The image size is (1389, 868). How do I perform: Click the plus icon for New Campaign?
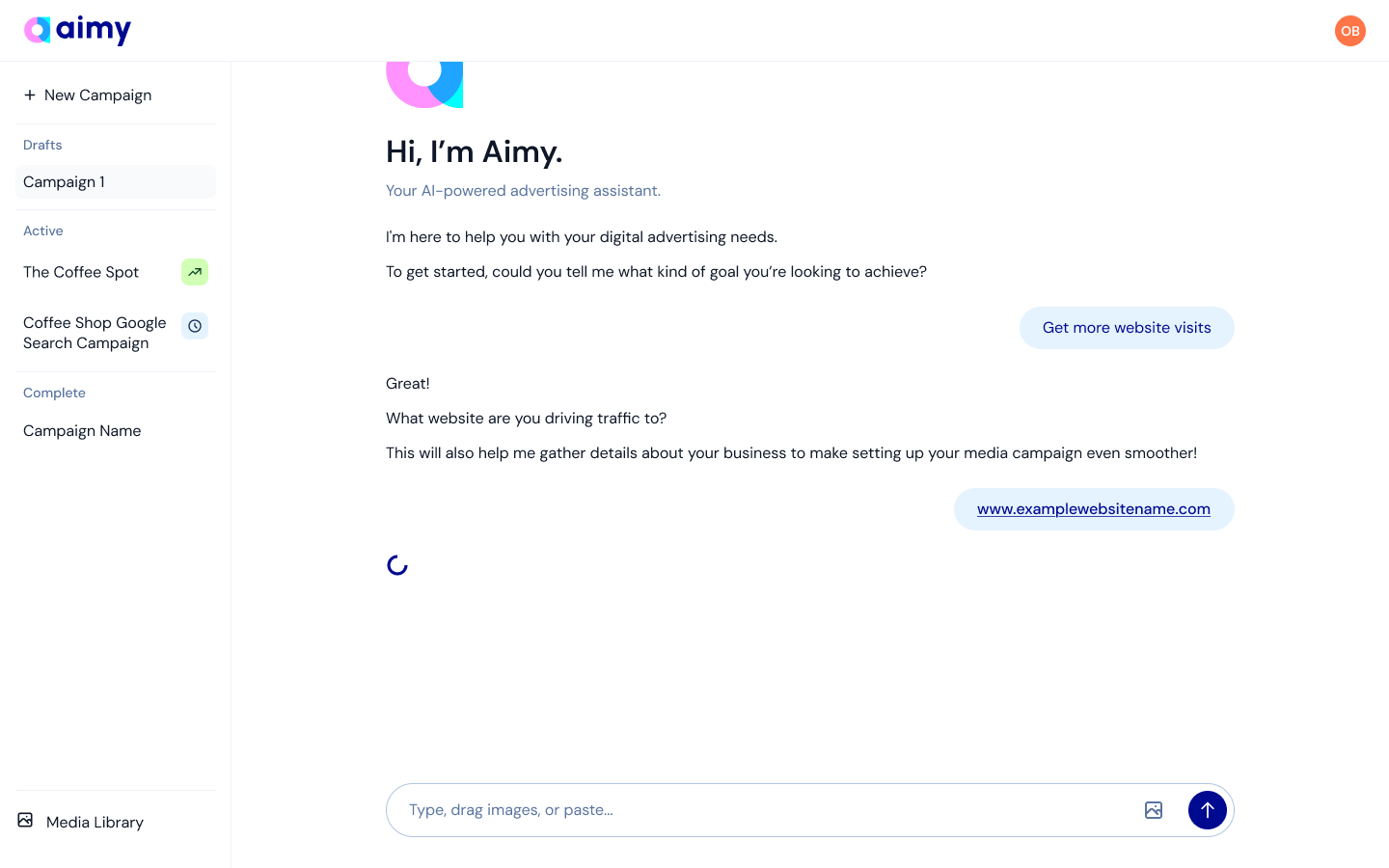(30, 95)
